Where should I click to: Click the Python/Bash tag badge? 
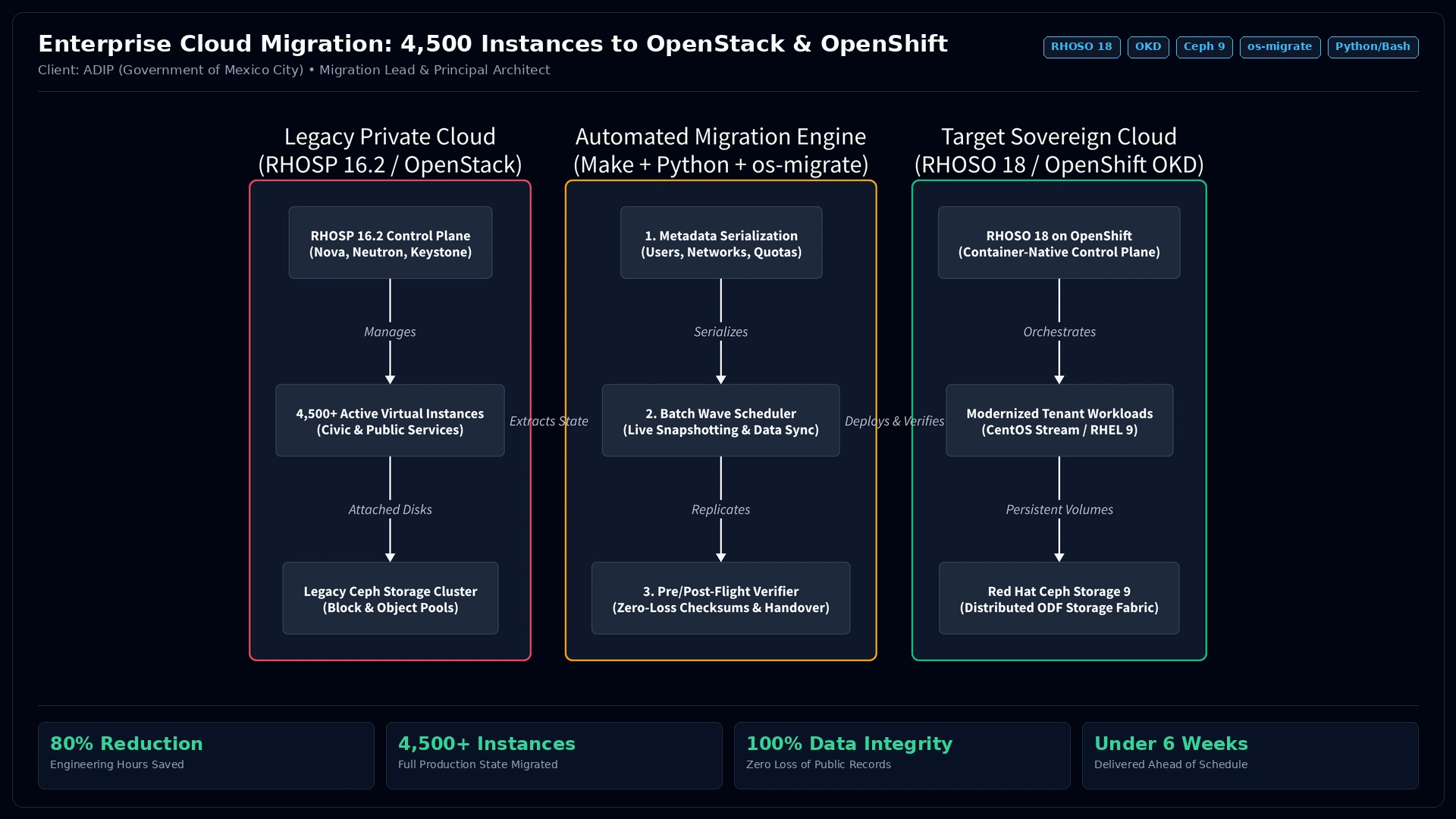pyautogui.click(x=1373, y=47)
